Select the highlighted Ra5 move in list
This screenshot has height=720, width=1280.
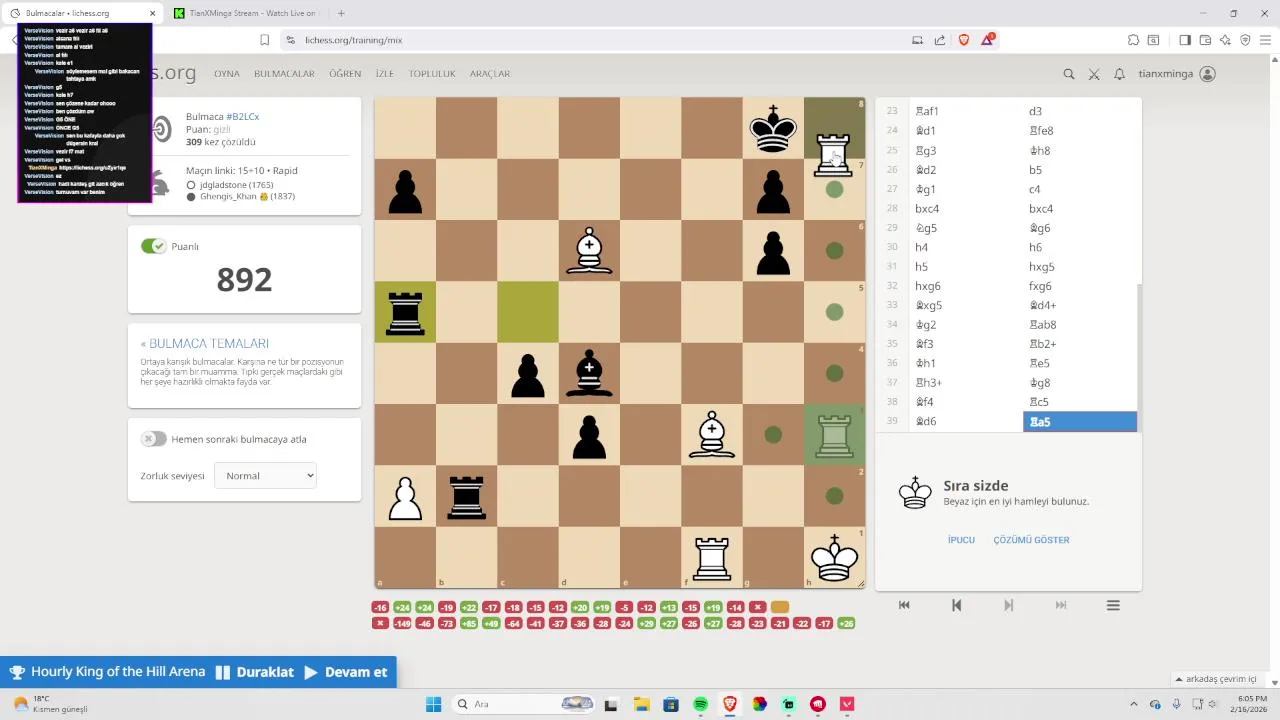(1080, 421)
